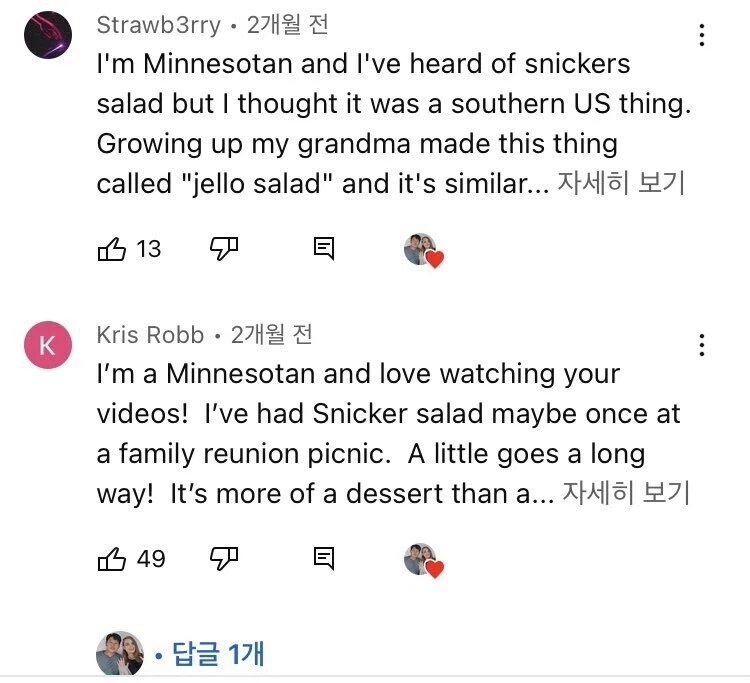Open the Kris Robb username link
The height and width of the screenshot is (683, 750).
(x=150, y=334)
